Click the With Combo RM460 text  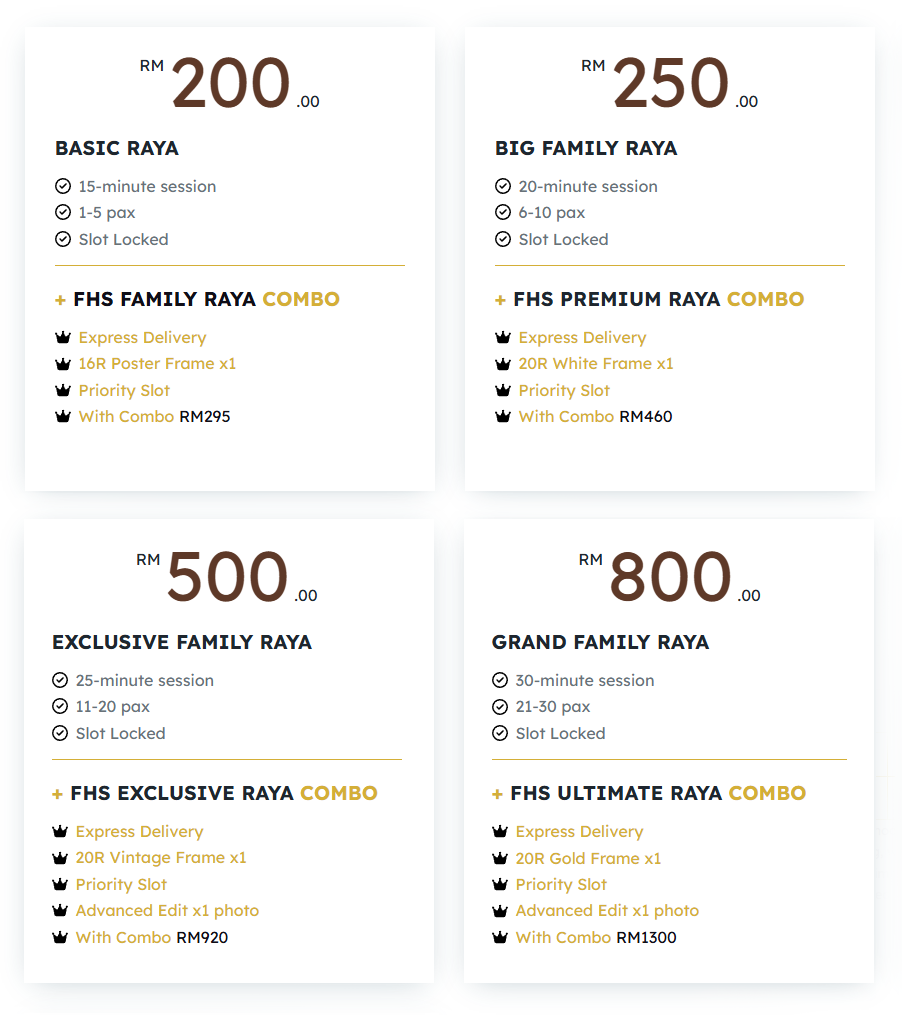[x=595, y=416]
